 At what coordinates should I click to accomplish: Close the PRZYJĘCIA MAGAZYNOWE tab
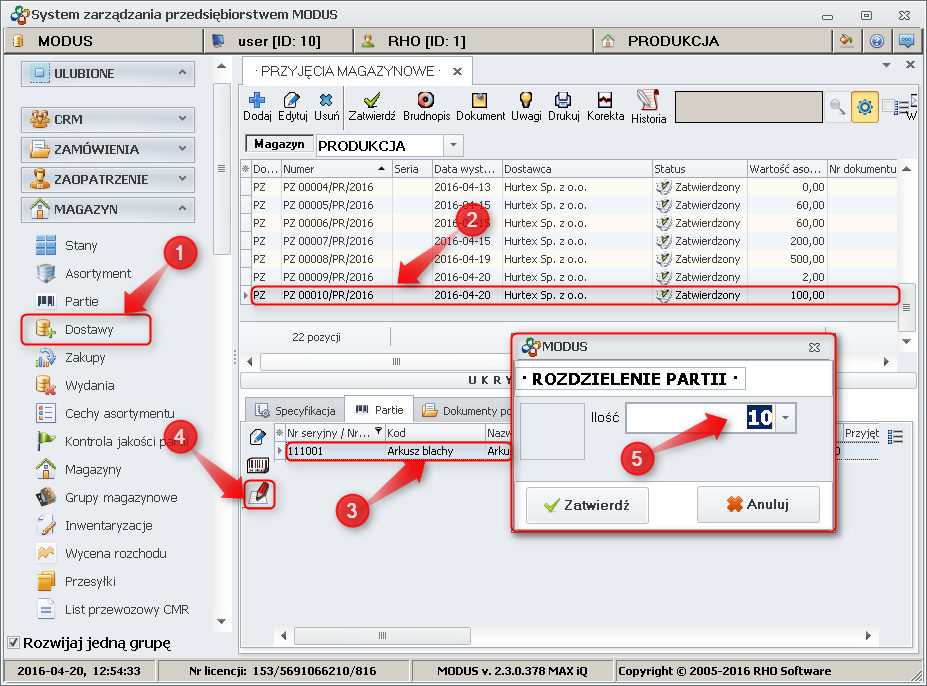click(x=457, y=72)
